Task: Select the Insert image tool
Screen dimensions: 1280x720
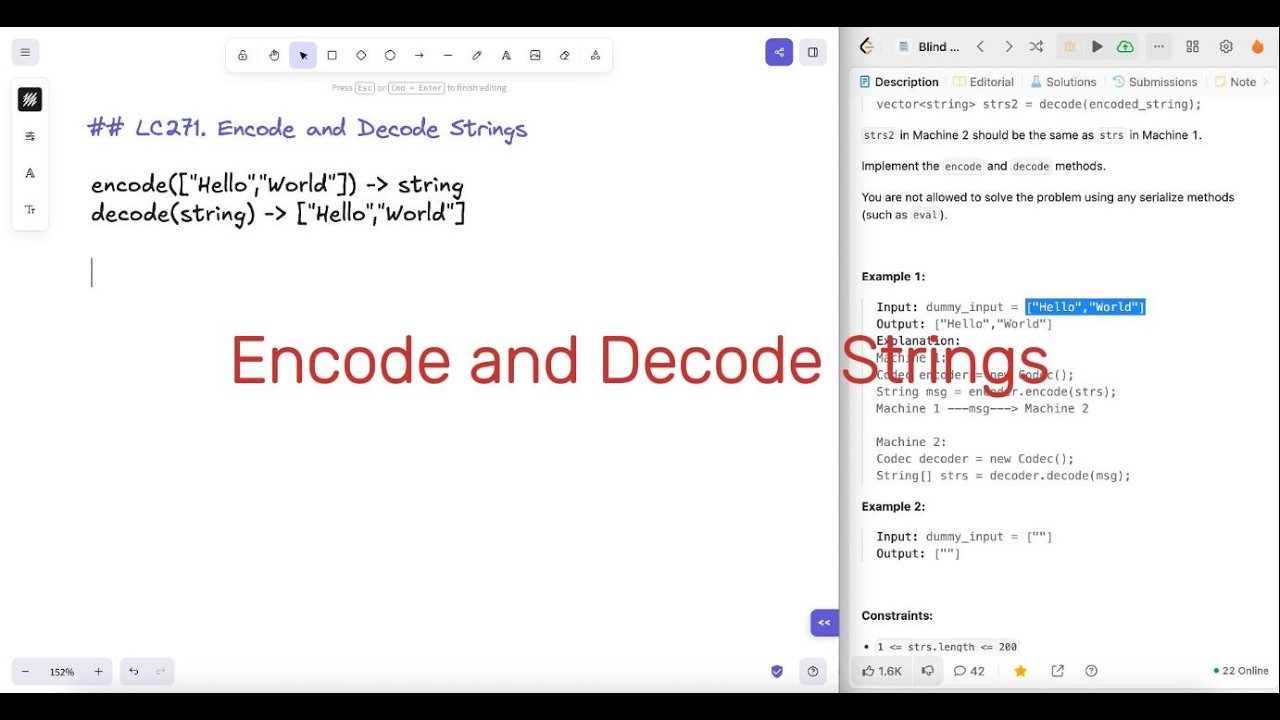Action: [535, 55]
